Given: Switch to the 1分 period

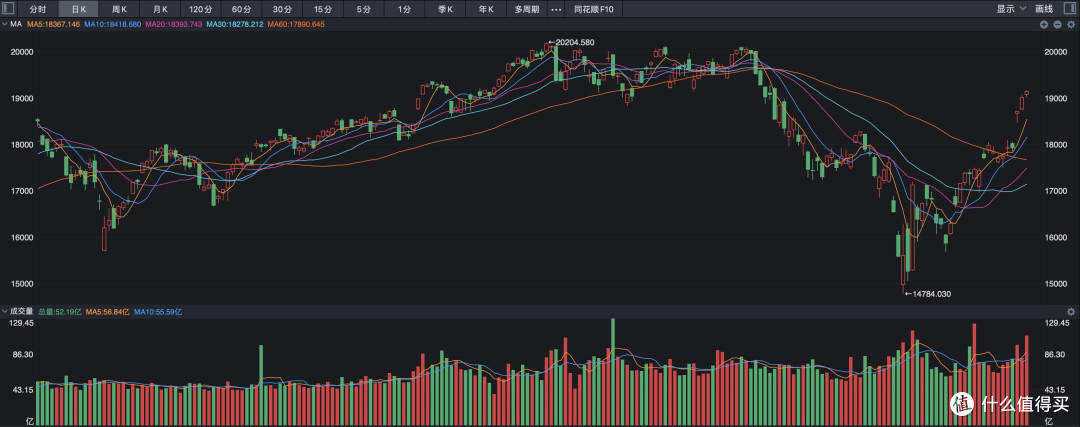Looking at the screenshot, I should tap(404, 9).
